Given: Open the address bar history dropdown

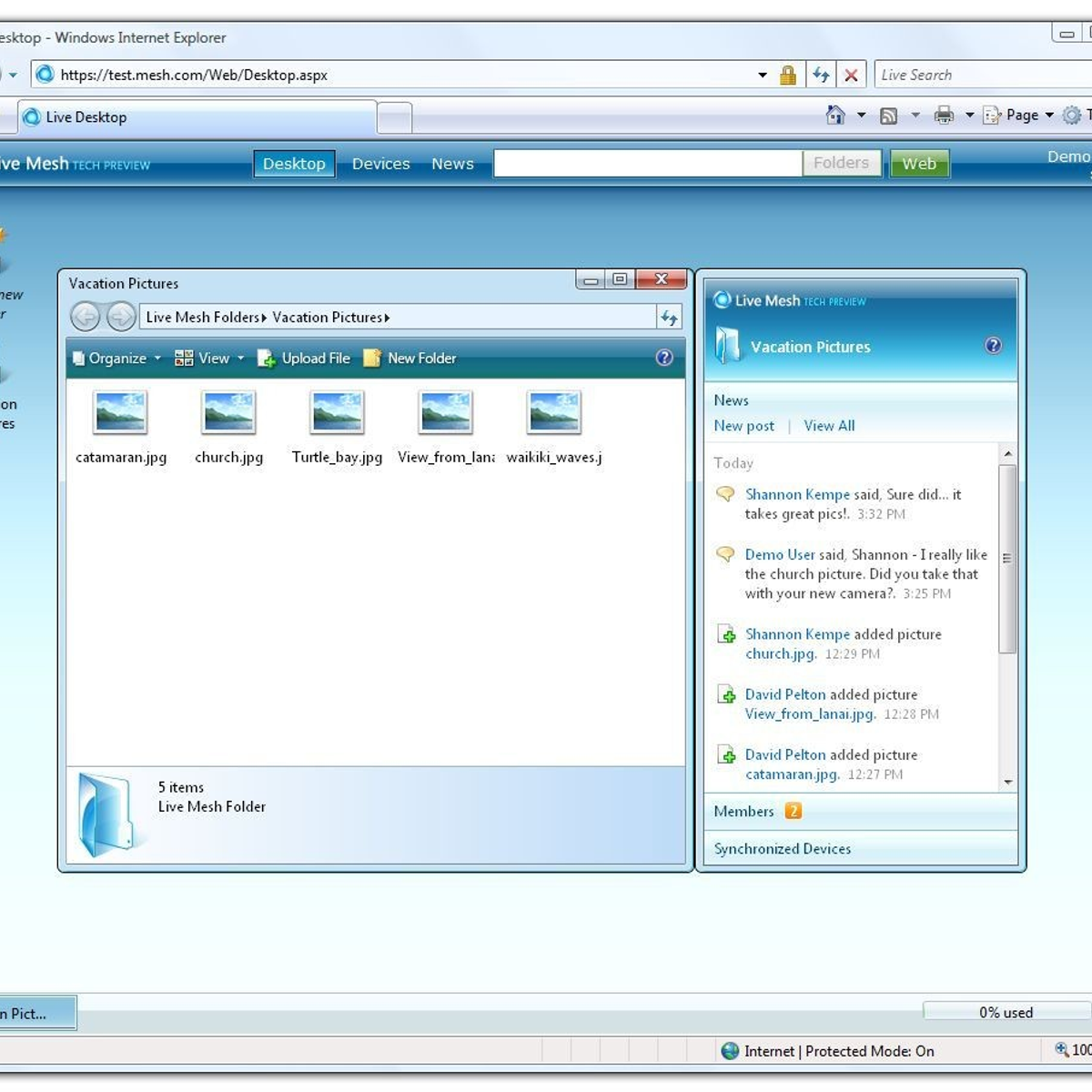Looking at the screenshot, I should point(763,76).
